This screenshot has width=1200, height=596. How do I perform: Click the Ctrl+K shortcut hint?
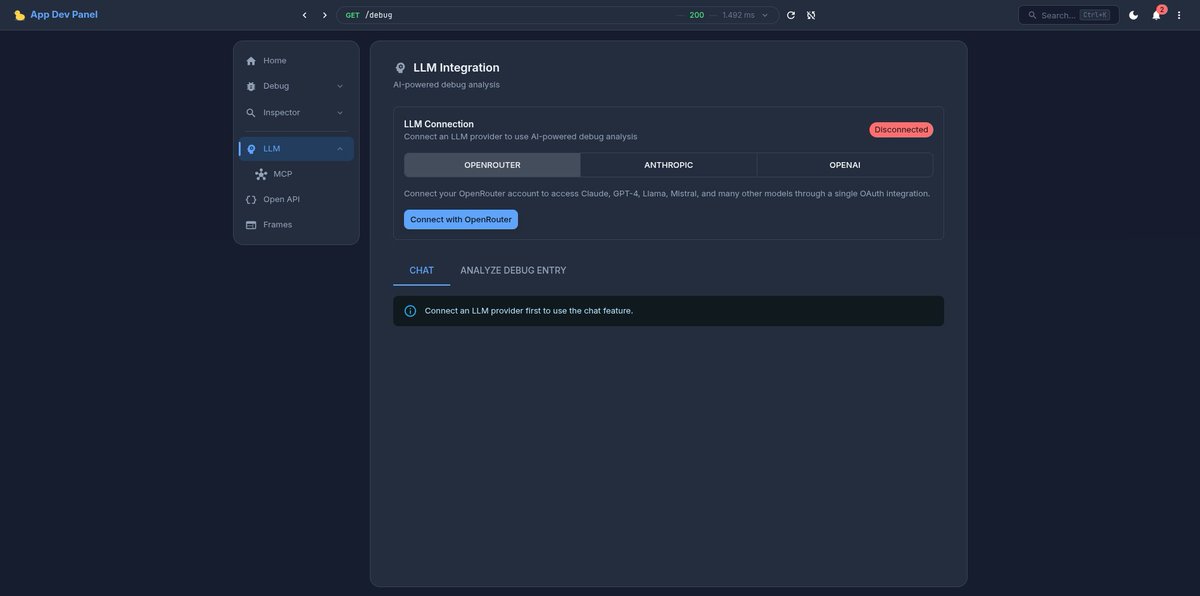click(1095, 15)
